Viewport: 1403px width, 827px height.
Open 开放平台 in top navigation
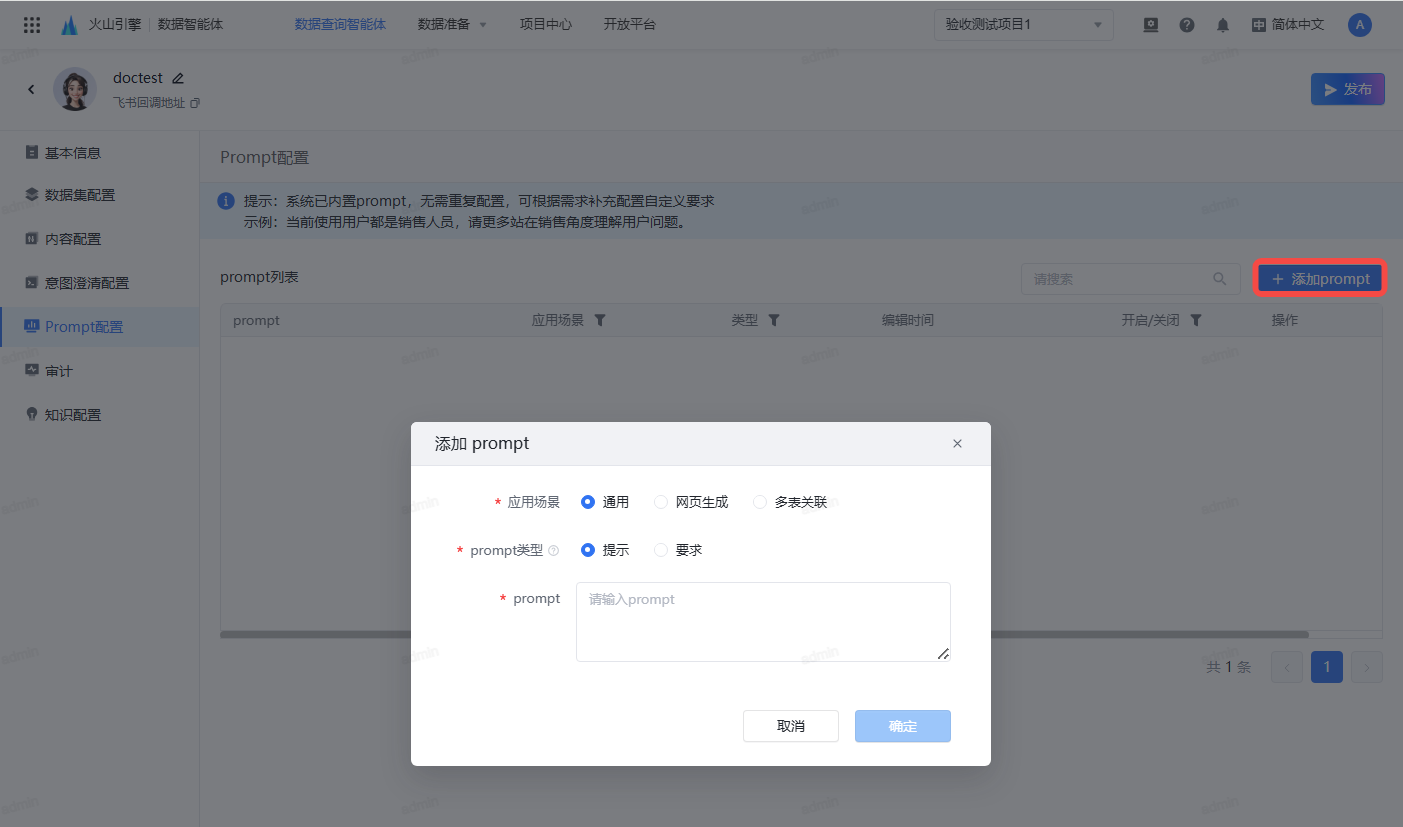[x=630, y=25]
